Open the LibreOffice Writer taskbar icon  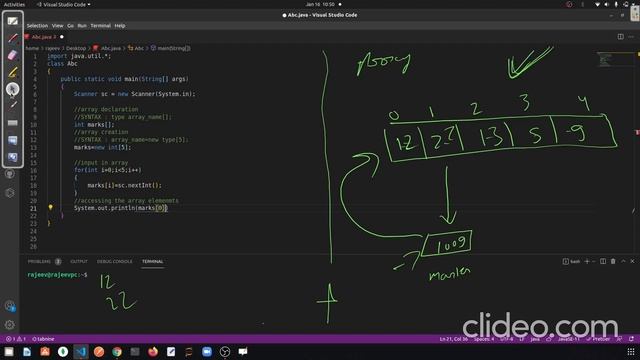tap(27, 351)
